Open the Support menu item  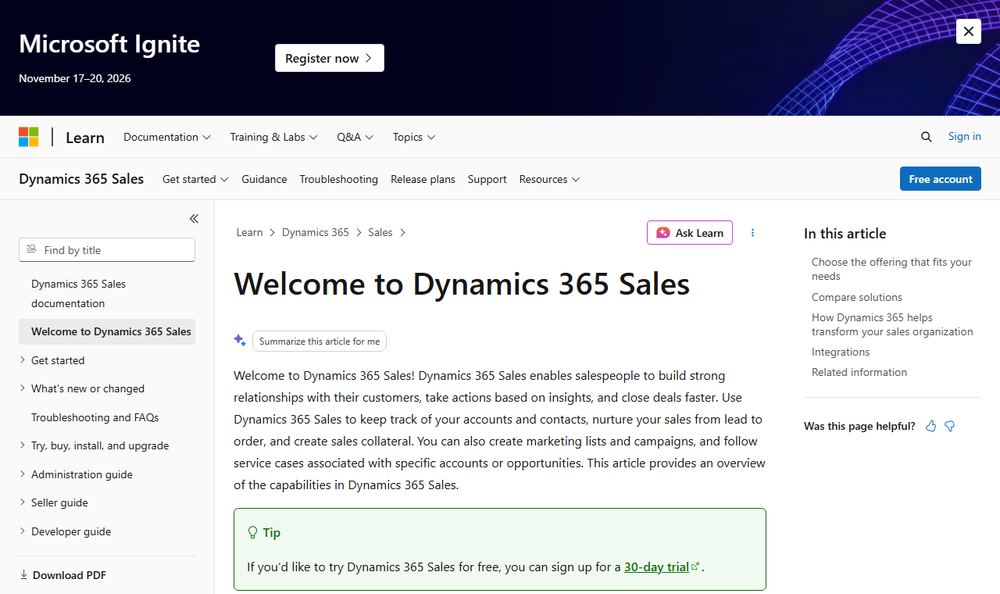[487, 179]
